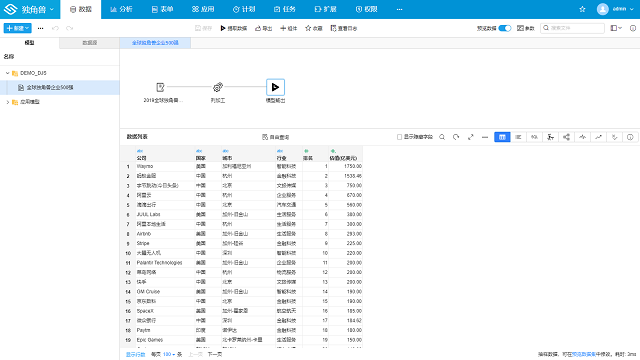This screenshot has height=360, width=640.
Task: Click the 公司 column header
Action: click(165, 154)
